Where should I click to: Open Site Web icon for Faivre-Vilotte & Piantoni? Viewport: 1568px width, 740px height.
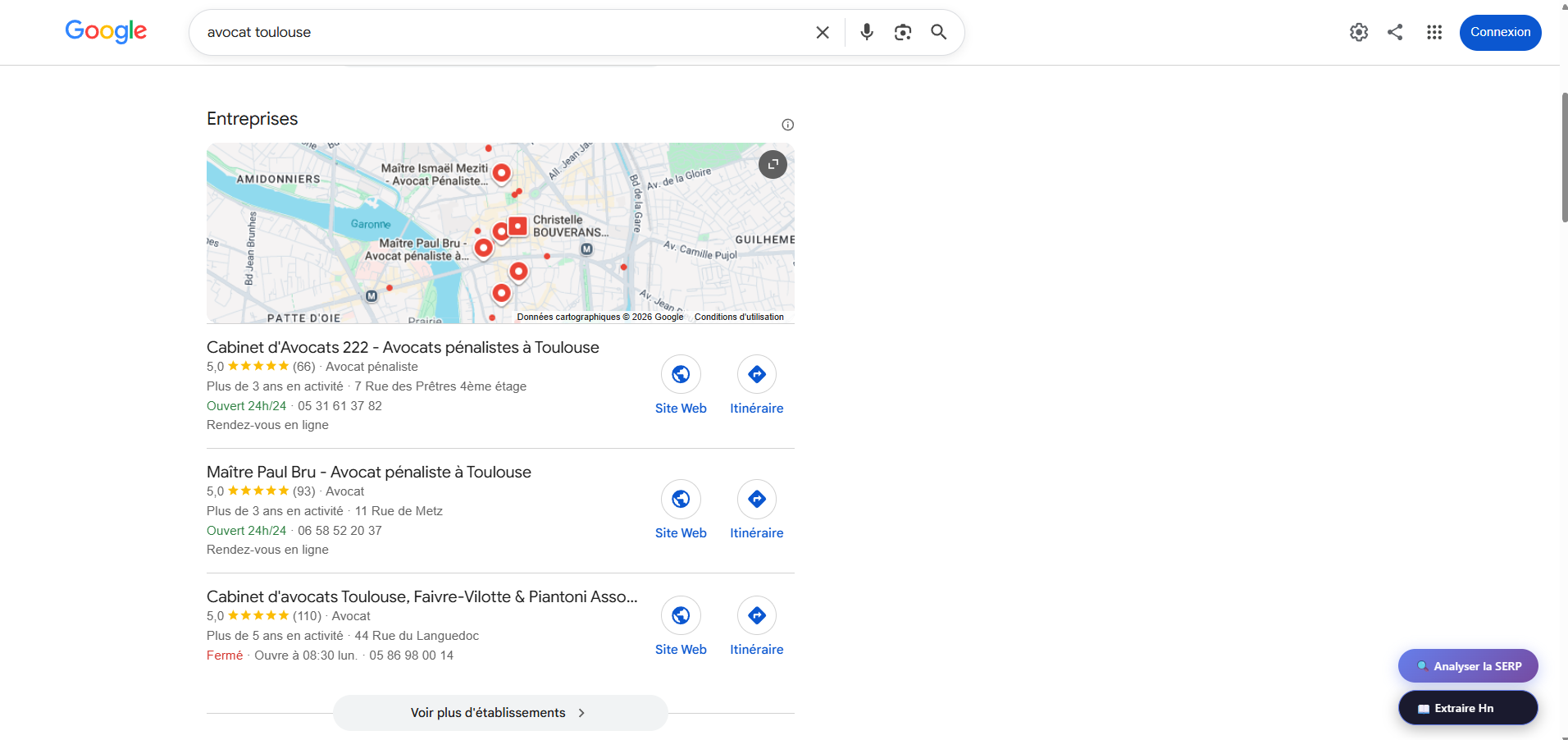(x=681, y=615)
